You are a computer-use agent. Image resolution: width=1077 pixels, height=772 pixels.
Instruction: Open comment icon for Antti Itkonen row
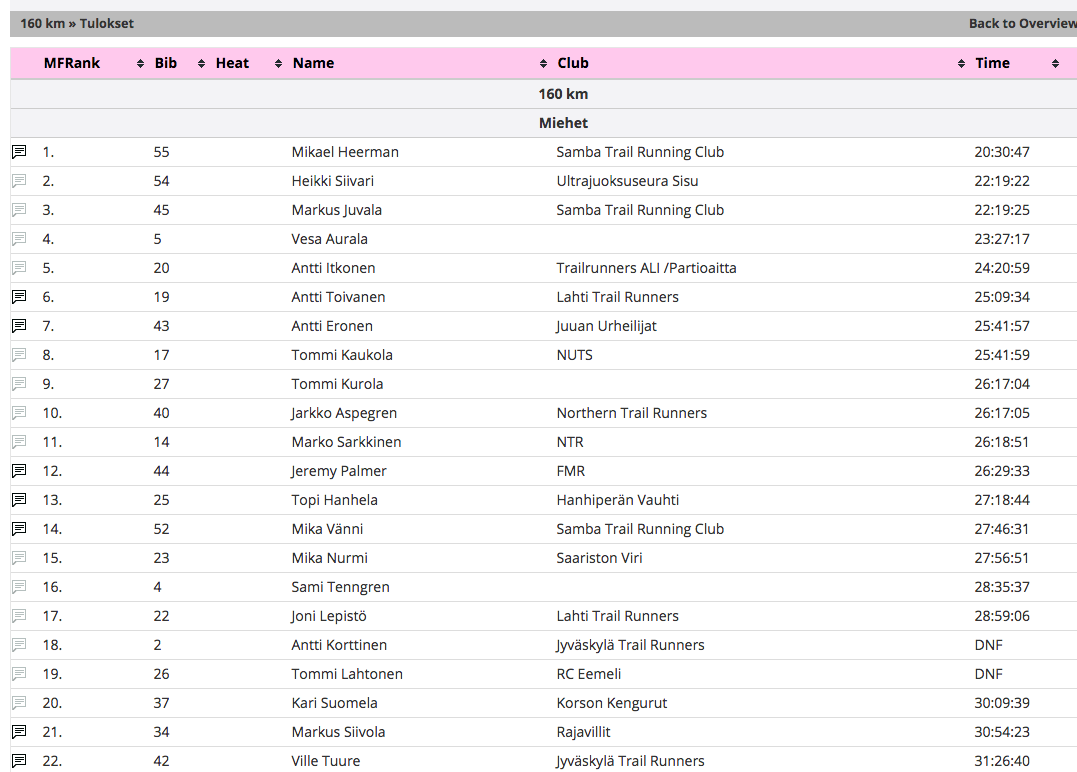click(x=19, y=267)
